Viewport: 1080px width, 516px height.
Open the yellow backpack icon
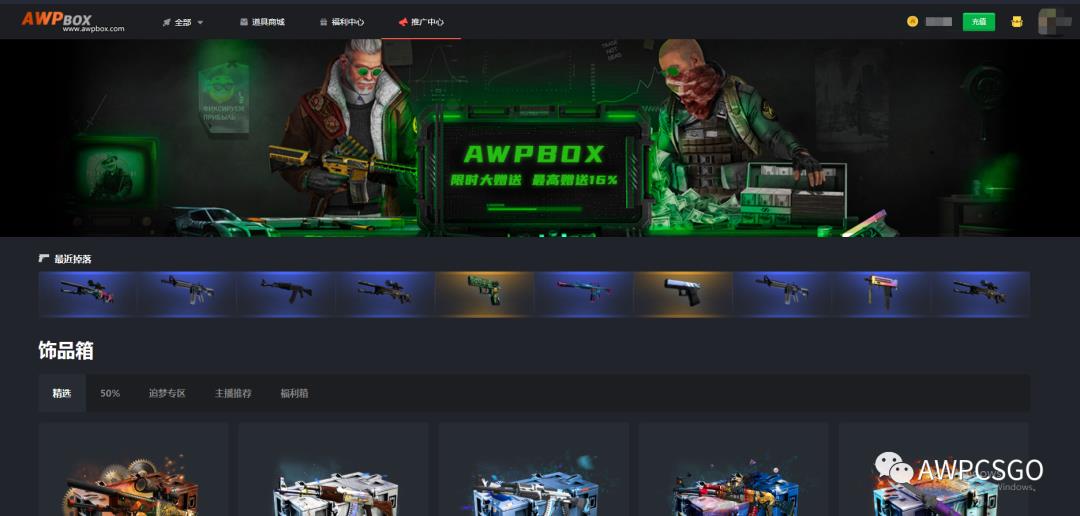1017,21
